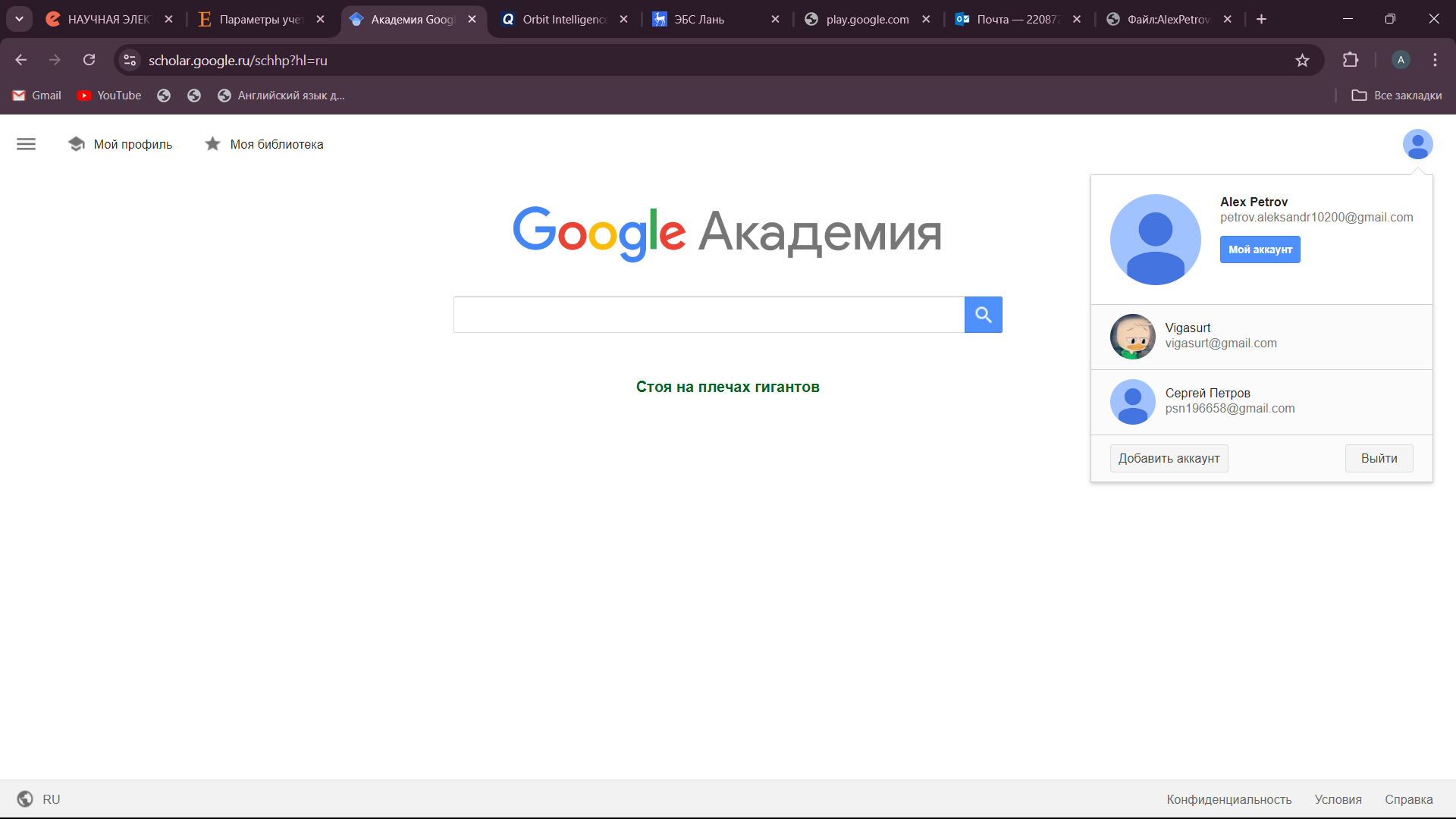Focus the Scholar search input field

709,315
